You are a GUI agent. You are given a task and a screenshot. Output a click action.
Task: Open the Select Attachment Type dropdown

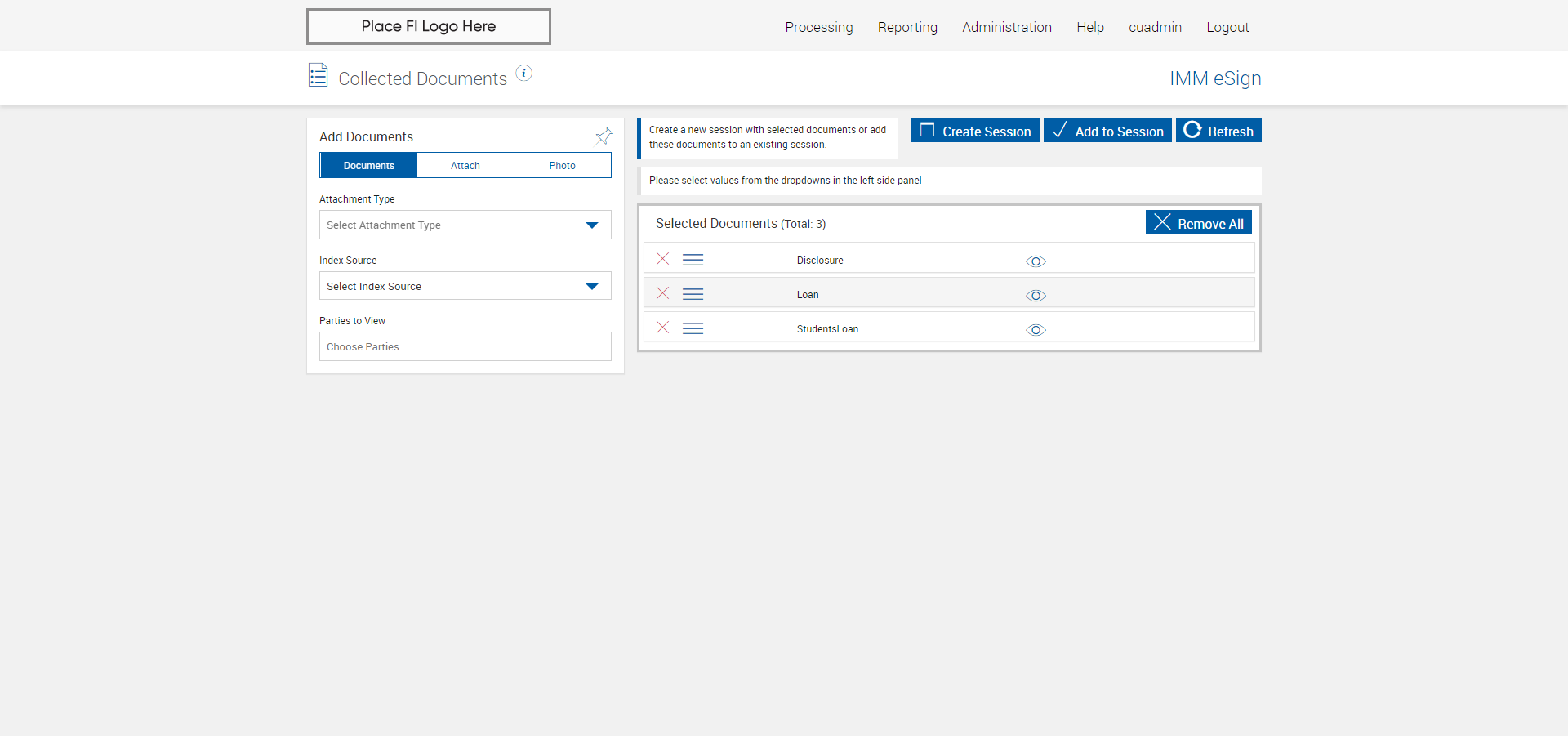point(465,225)
